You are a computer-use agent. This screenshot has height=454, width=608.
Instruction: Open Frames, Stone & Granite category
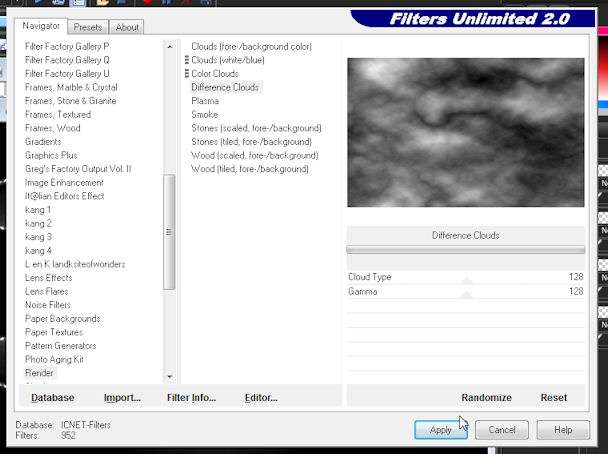click(71, 101)
